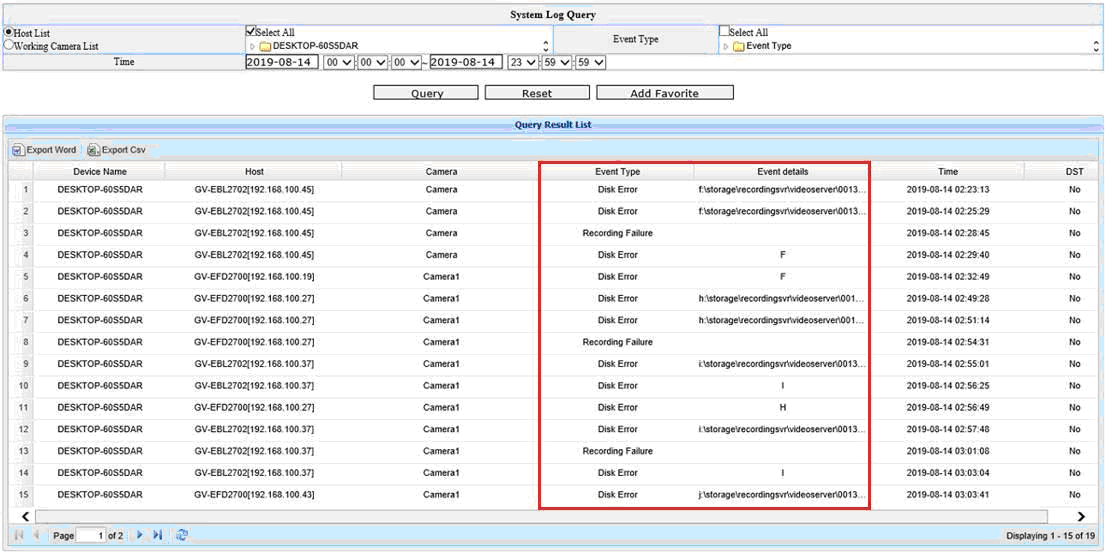Go to the next page arrow icon
Image resolution: width=1106 pixels, height=553 pixels.
tap(140, 535)
